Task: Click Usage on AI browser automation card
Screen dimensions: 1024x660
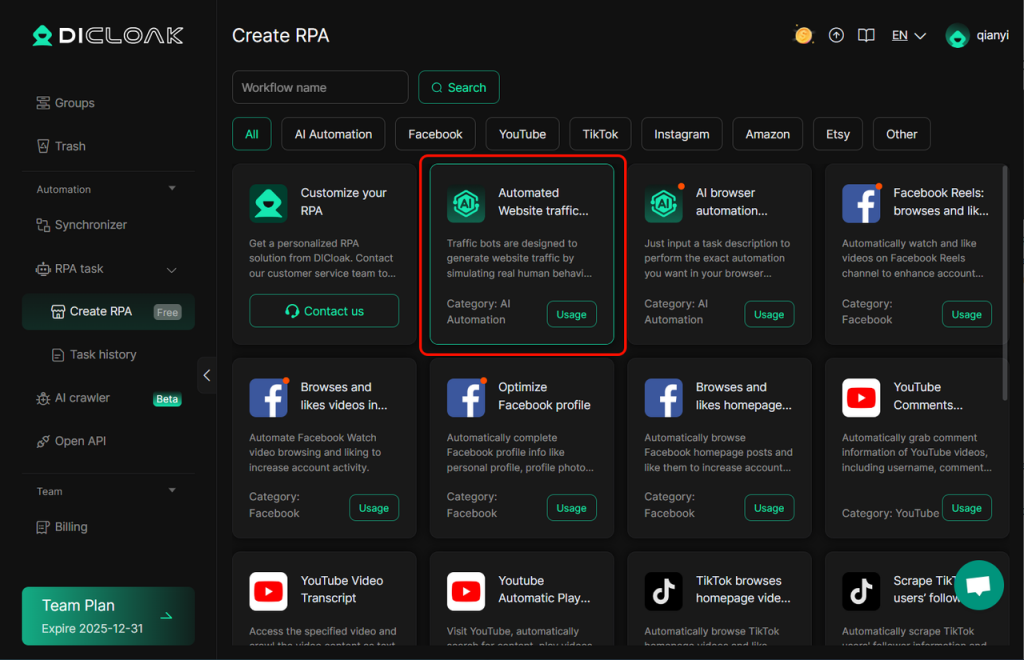Action: (769, 314)
